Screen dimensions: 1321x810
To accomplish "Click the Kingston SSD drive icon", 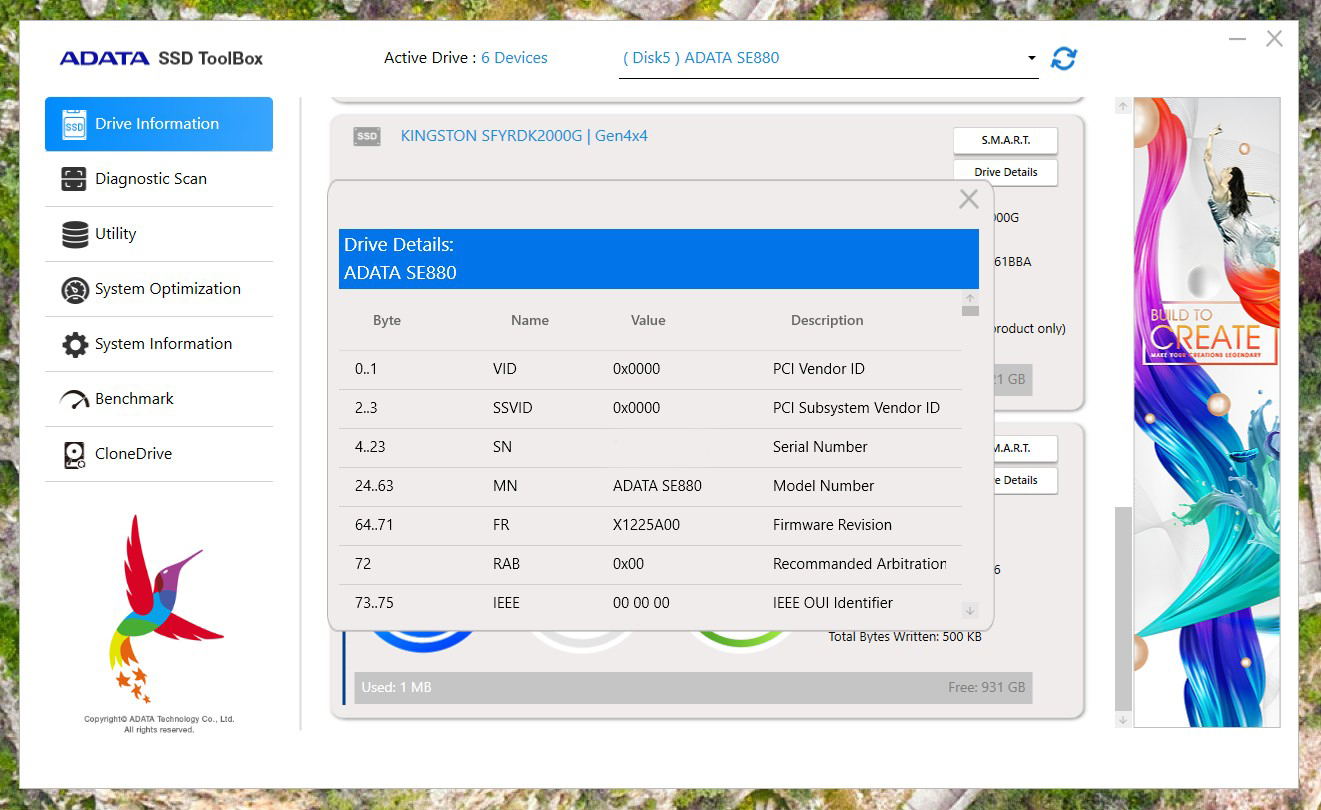I will (367, 136).
